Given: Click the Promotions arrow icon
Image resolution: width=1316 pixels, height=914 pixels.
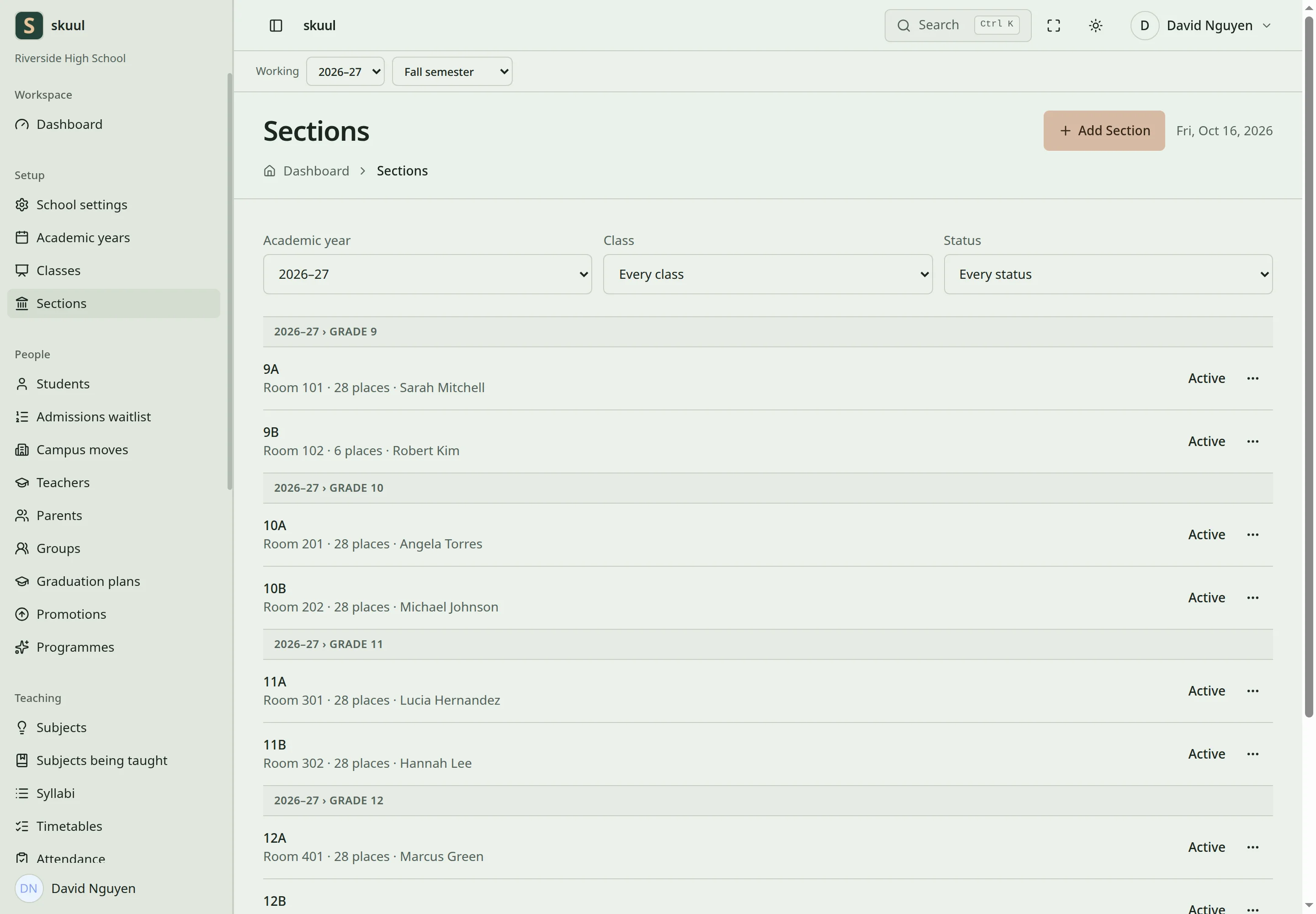Looking at the screenshot, I should click(22, 614).
